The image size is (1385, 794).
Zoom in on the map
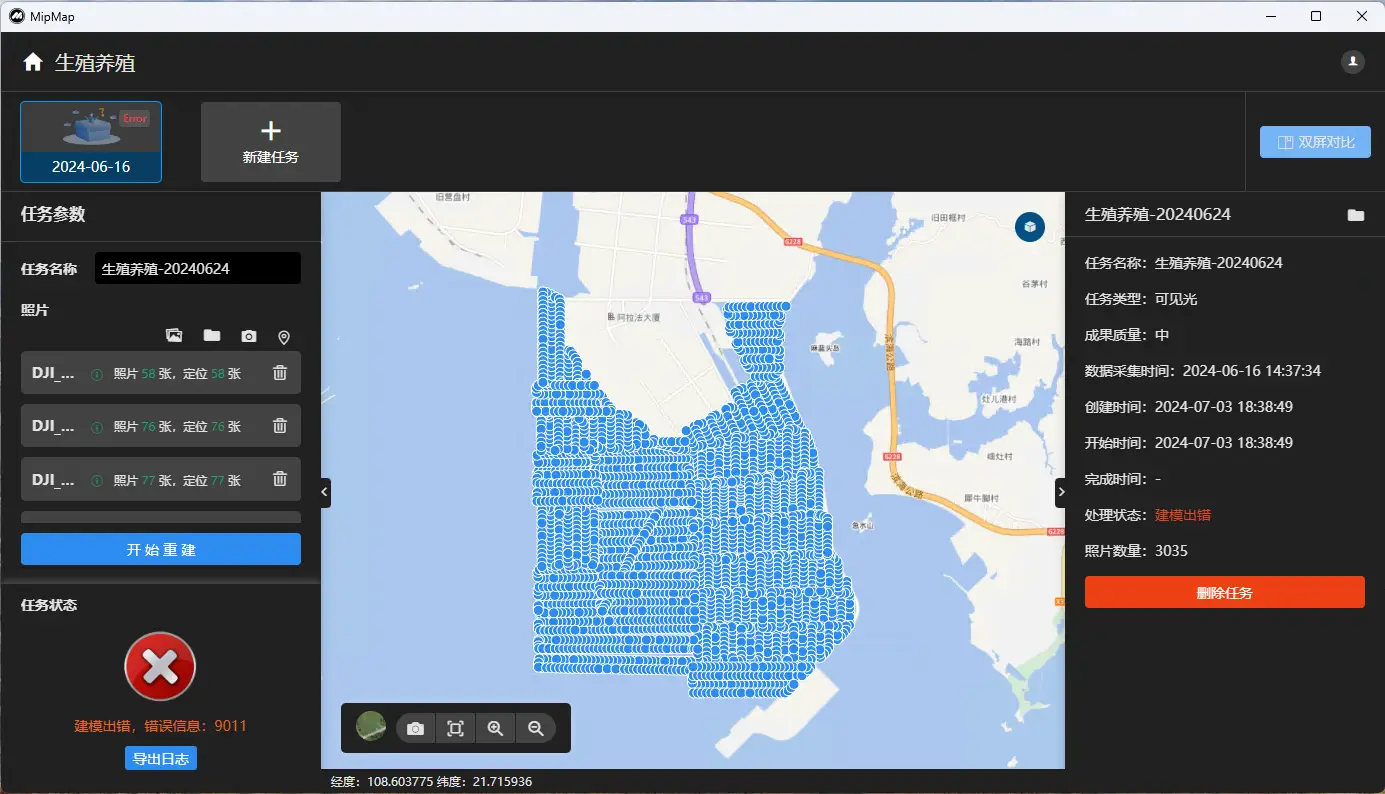pyautogui.click(x=495, y=729)
